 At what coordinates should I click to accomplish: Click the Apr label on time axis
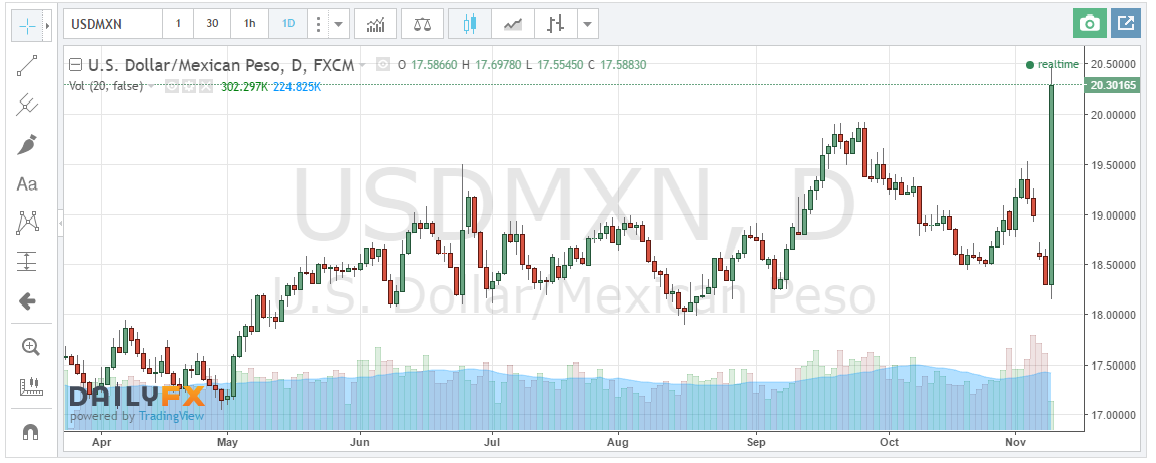tap(103, 442)
